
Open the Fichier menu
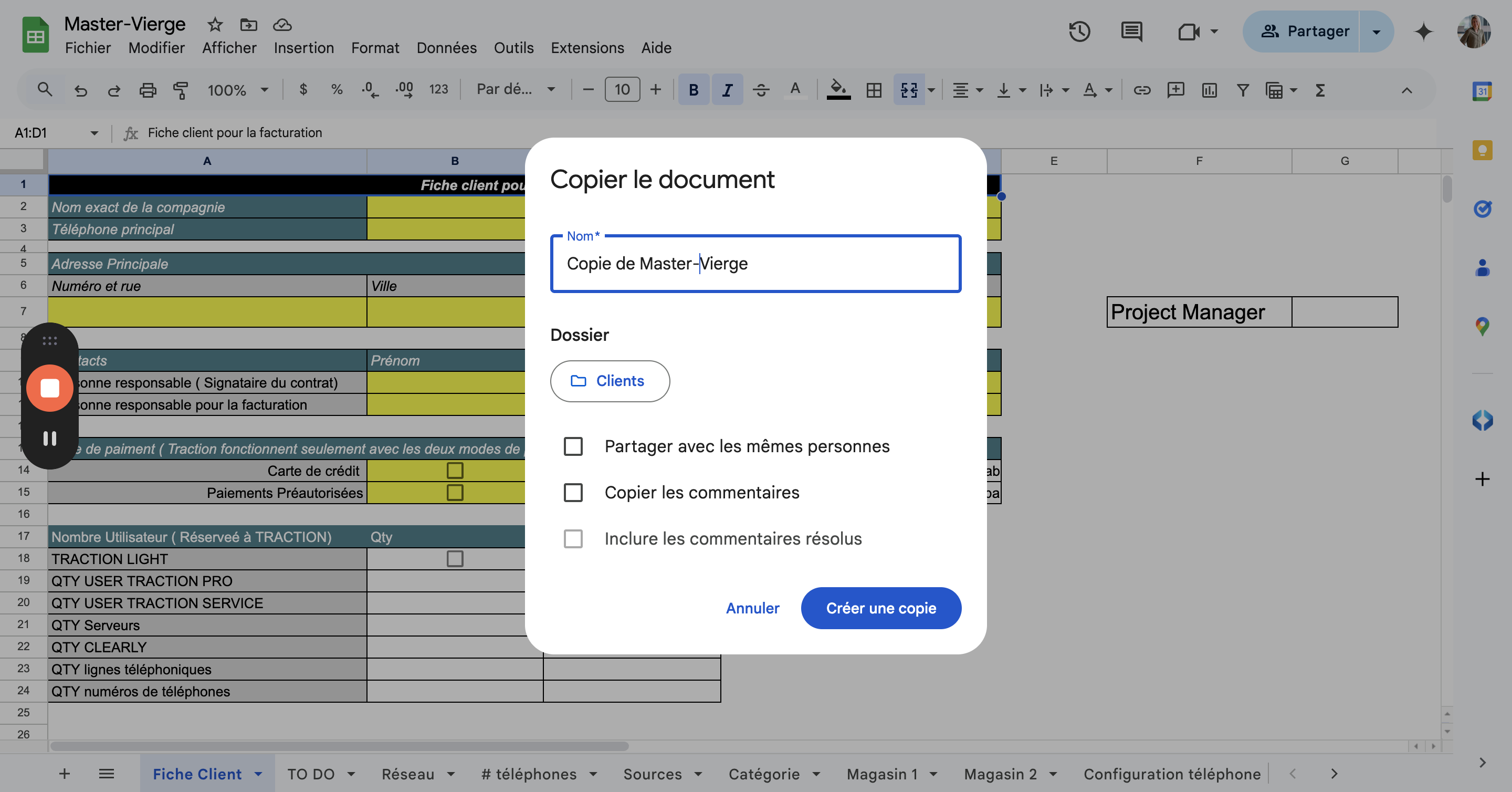click(88, 48)
